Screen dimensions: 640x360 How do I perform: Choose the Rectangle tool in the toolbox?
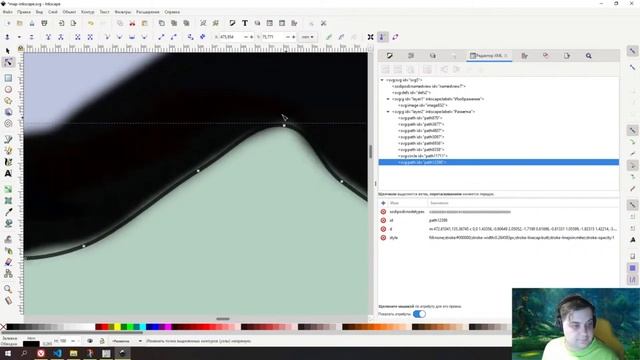coord(8,78)
